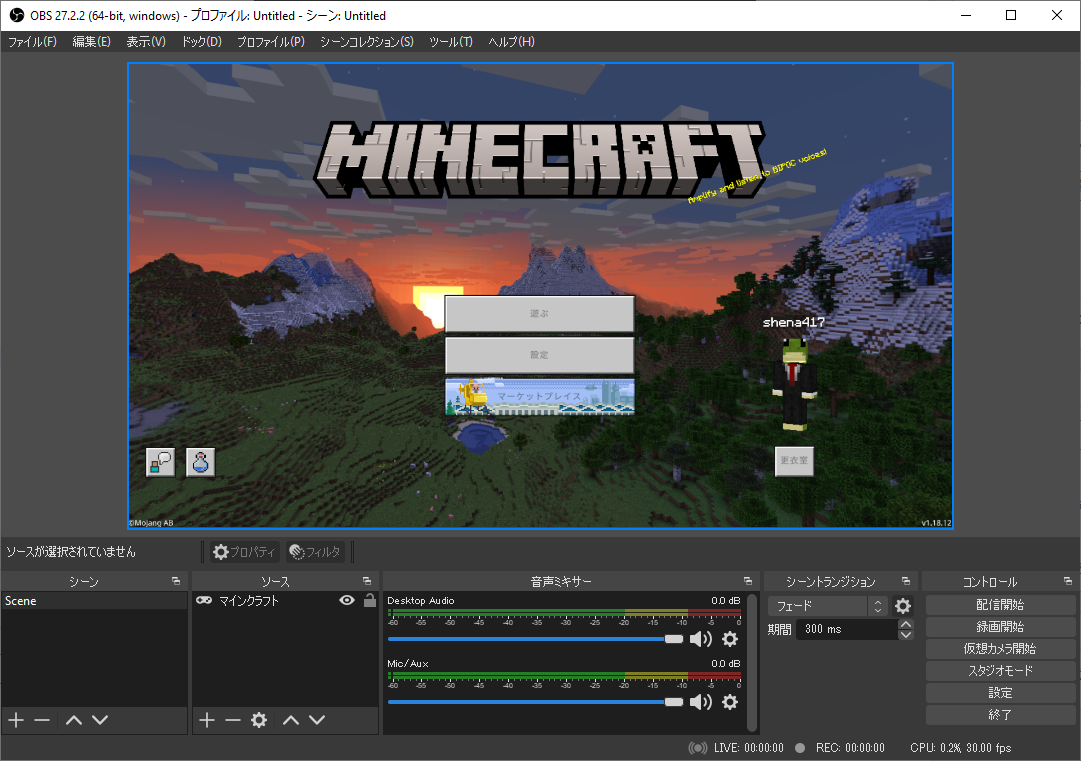Click the 録画開始 button
The height and width of the screenshot is (761, 1081).
[x=1000, y=627]
